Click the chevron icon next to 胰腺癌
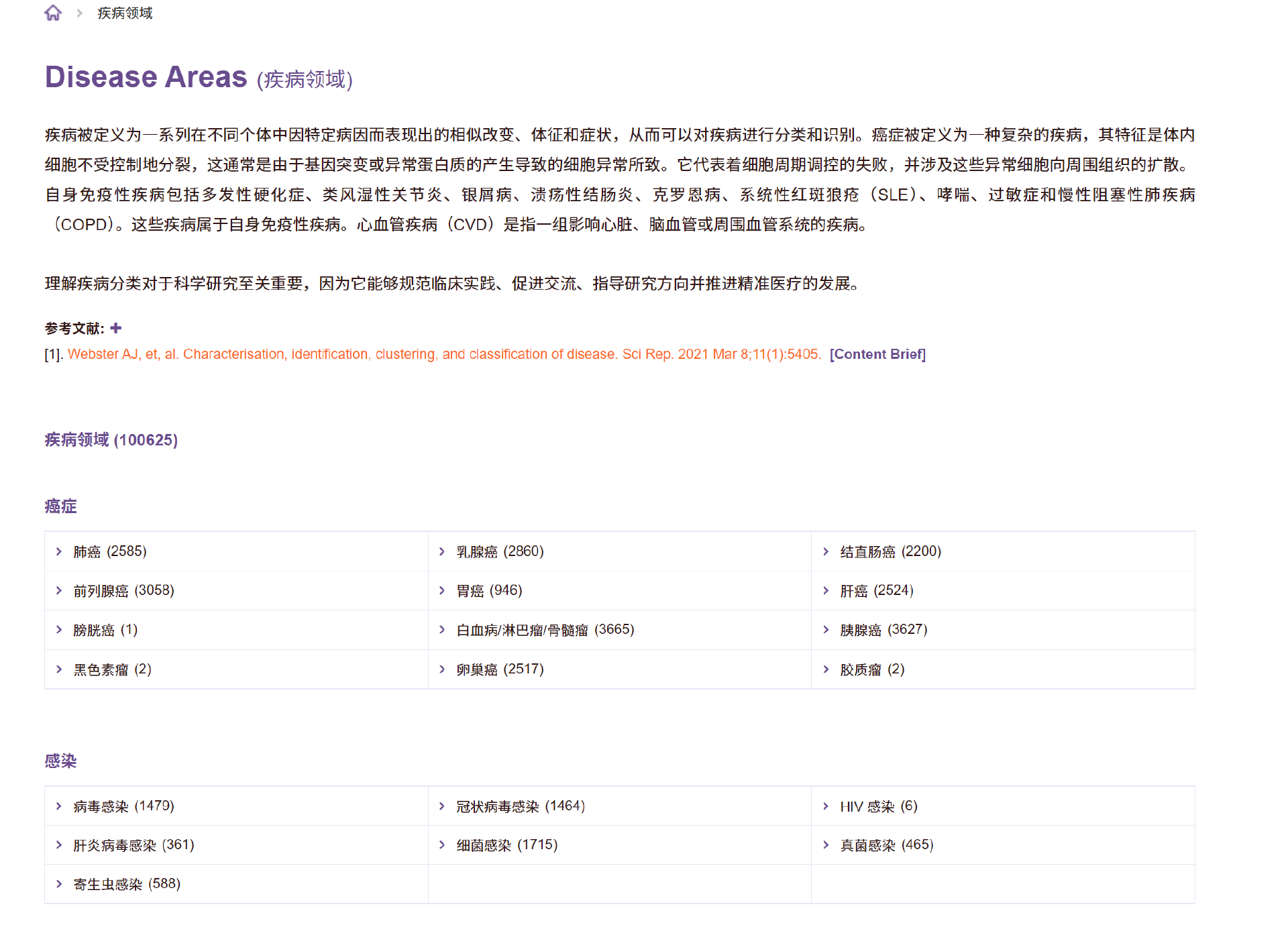The height and width of the screenshot is (927, 1288). coord(826,630)
